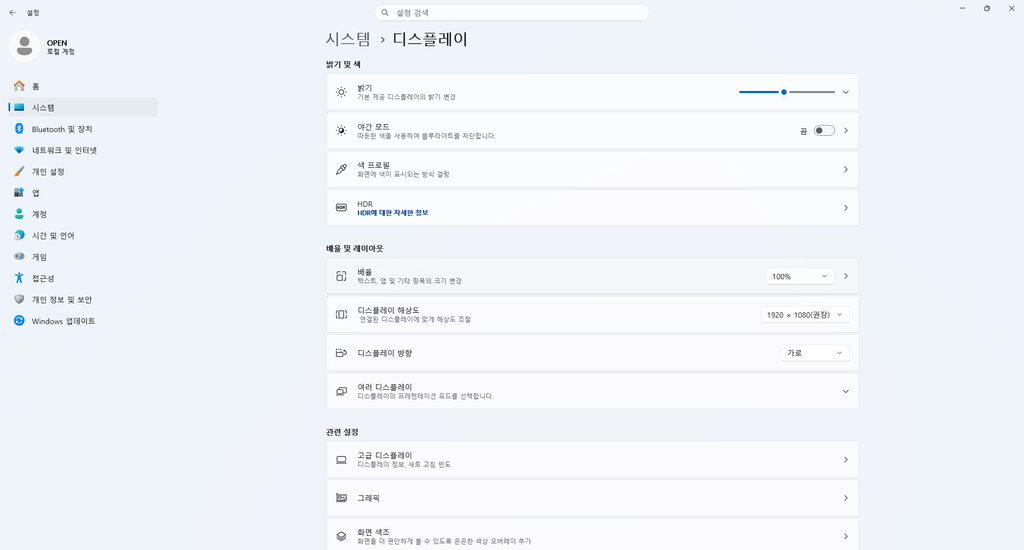Click the 게임 controller icon in the sidebar
Screen dimensions: 1024x550
[19, 257]
